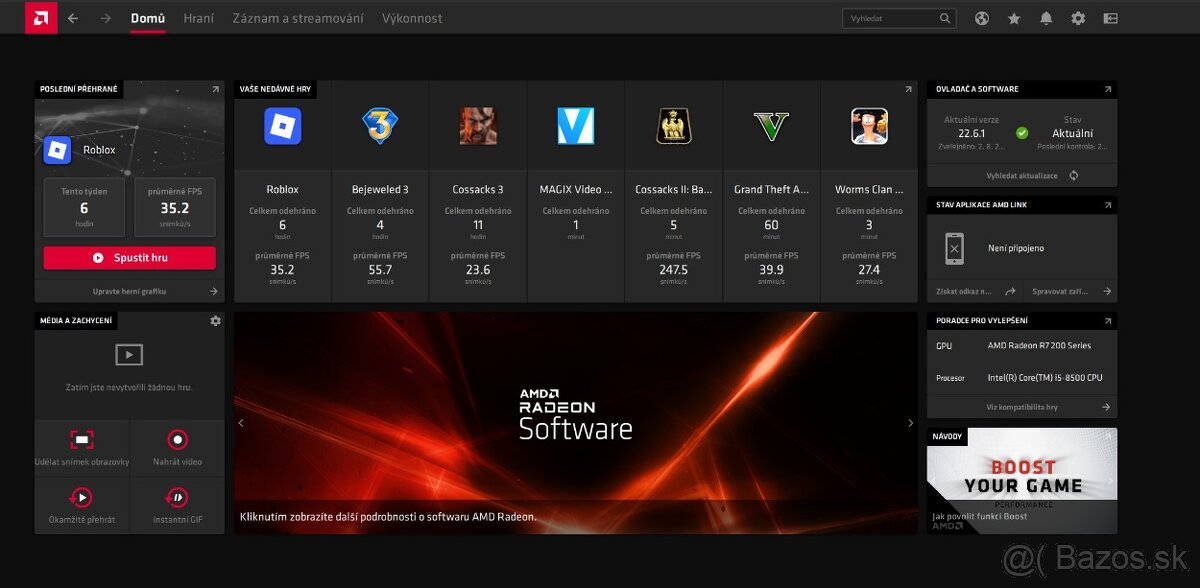Open settings gear in top bar
The width and height of the screenshot is (1200, 588).
coord(1078,18)
